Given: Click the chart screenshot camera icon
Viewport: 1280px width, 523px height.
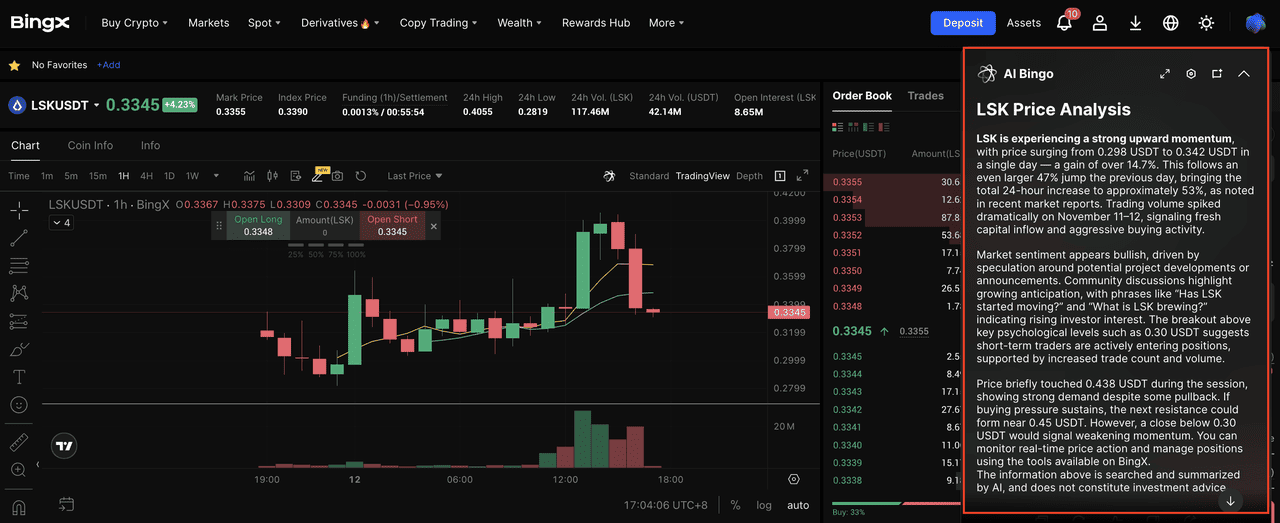Looking at the screenshot, I should click(x=337, y=176).
